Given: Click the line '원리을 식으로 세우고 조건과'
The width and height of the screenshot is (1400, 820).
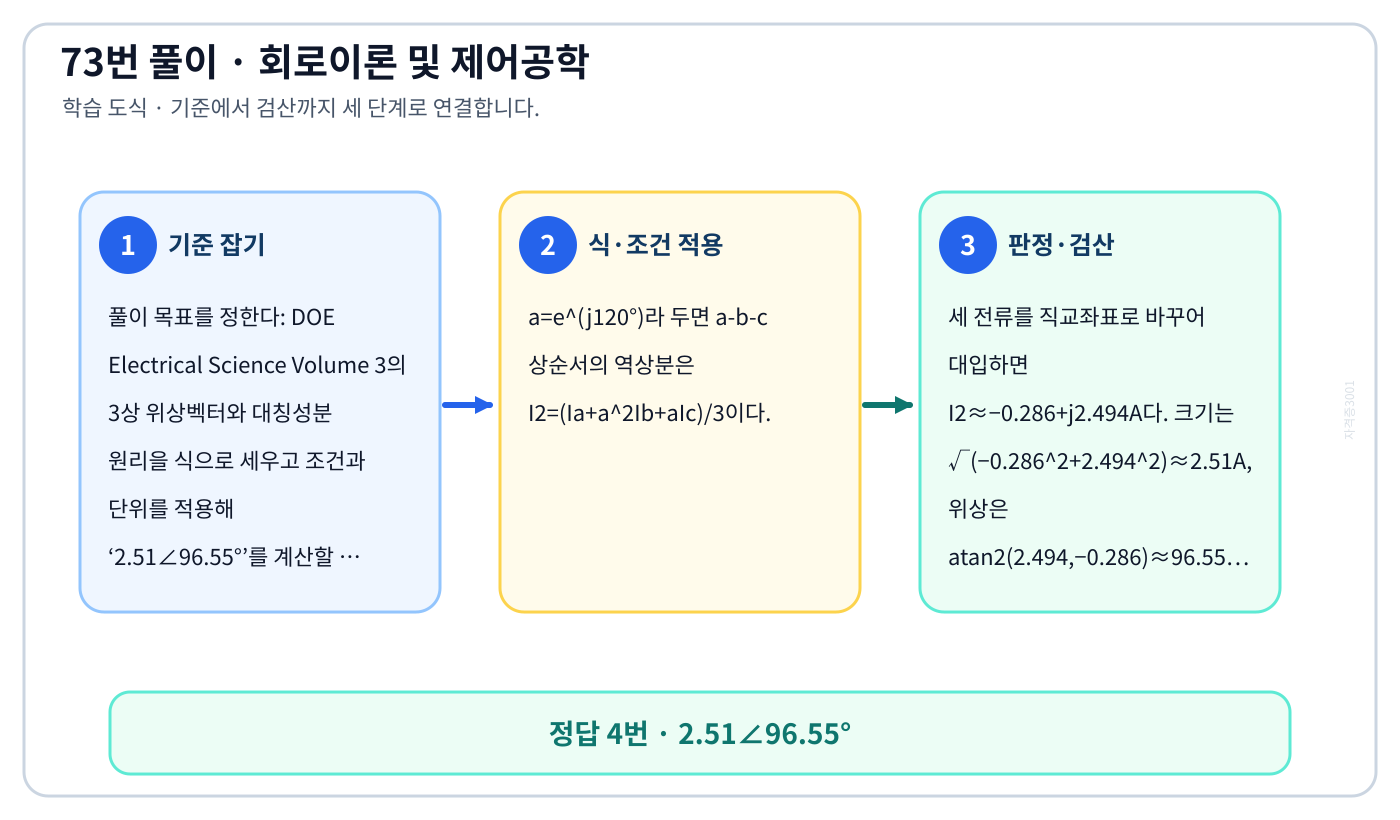Looking at the screenshot, I should pos(237,461).
